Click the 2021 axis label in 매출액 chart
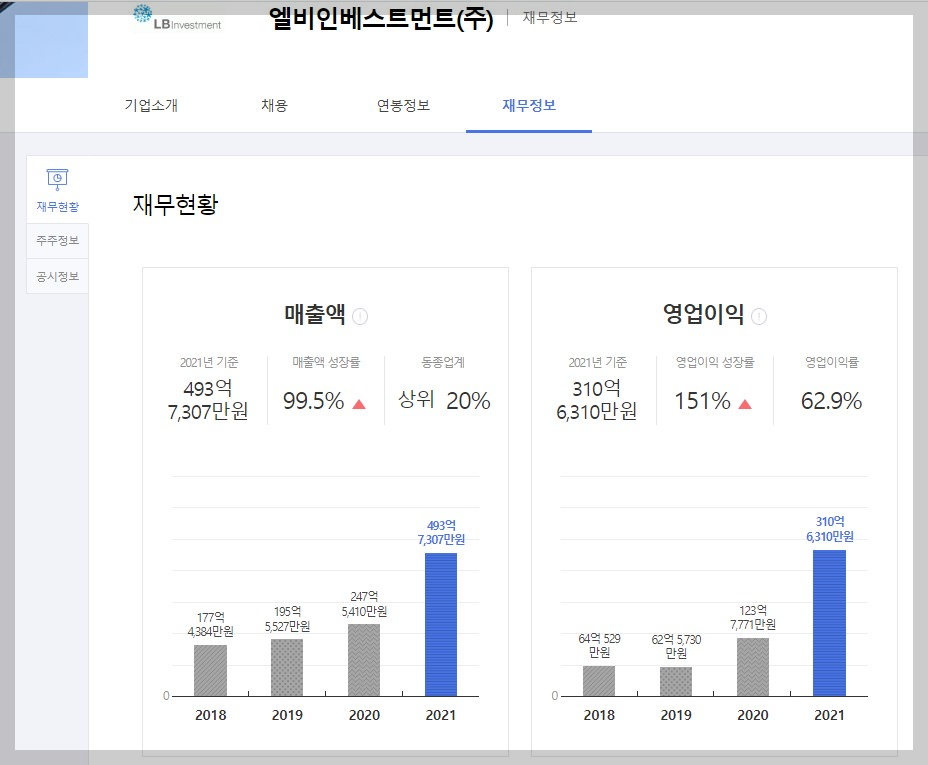Viewport: 928px width, 765px height. tap(441, 715)
